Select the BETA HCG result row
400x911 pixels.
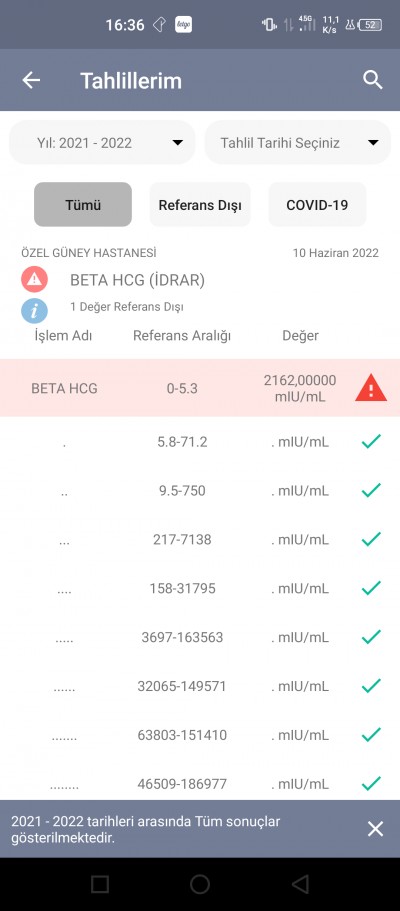pos(200,388)
